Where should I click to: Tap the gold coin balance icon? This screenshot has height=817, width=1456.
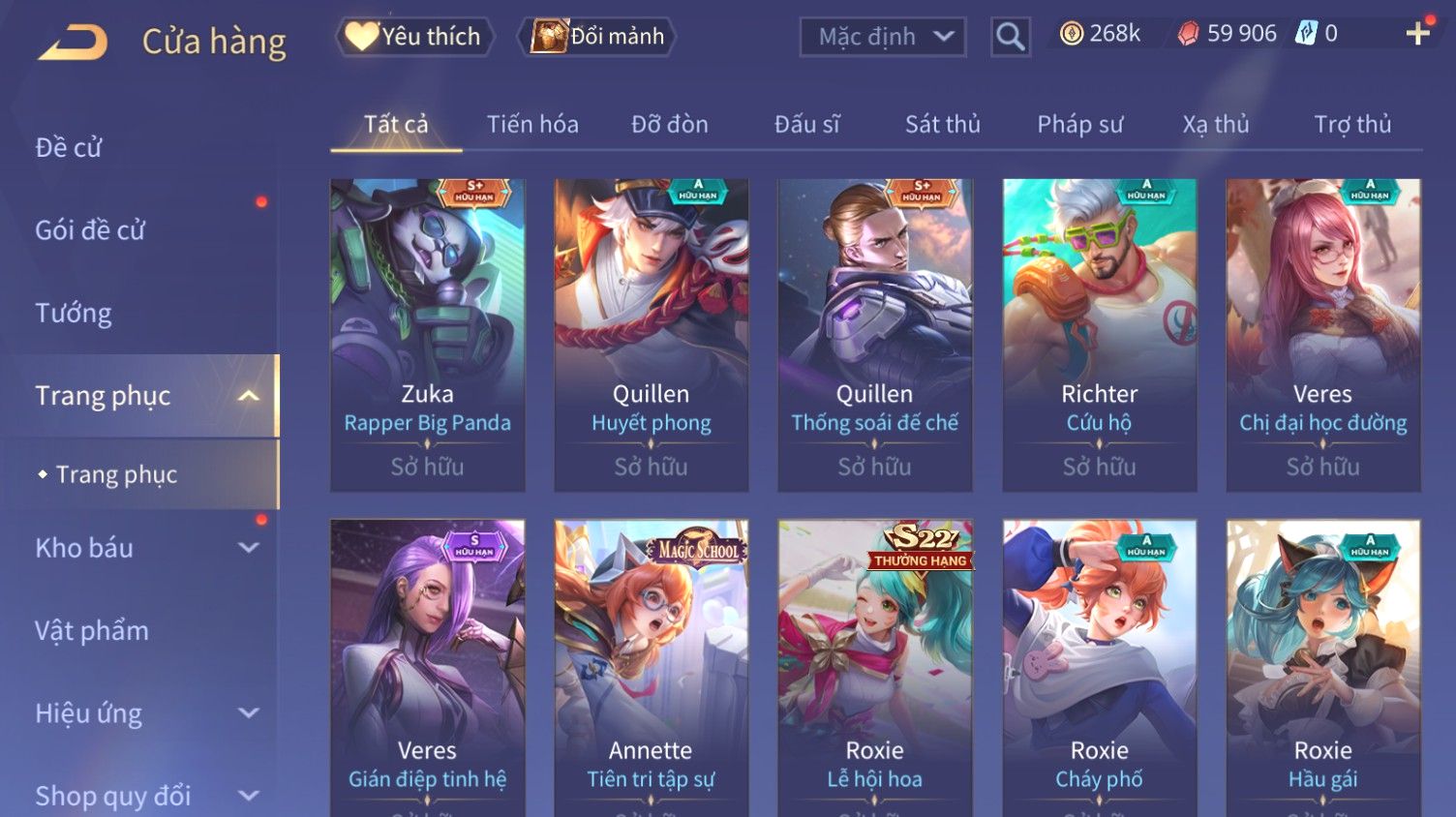click(1071, 34)
